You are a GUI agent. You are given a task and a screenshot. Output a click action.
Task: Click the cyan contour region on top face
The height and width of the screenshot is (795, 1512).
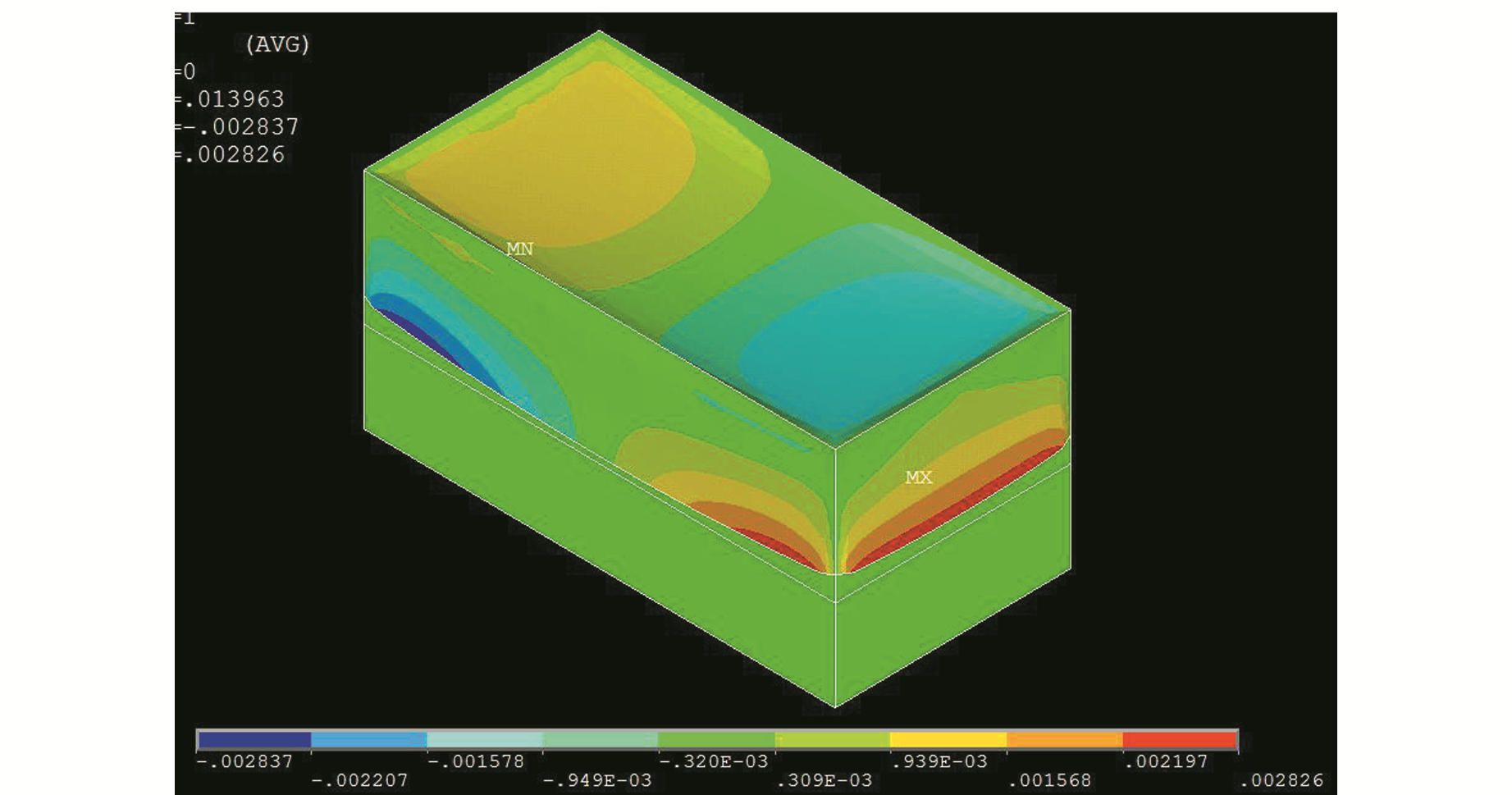[x=853, y=345]
